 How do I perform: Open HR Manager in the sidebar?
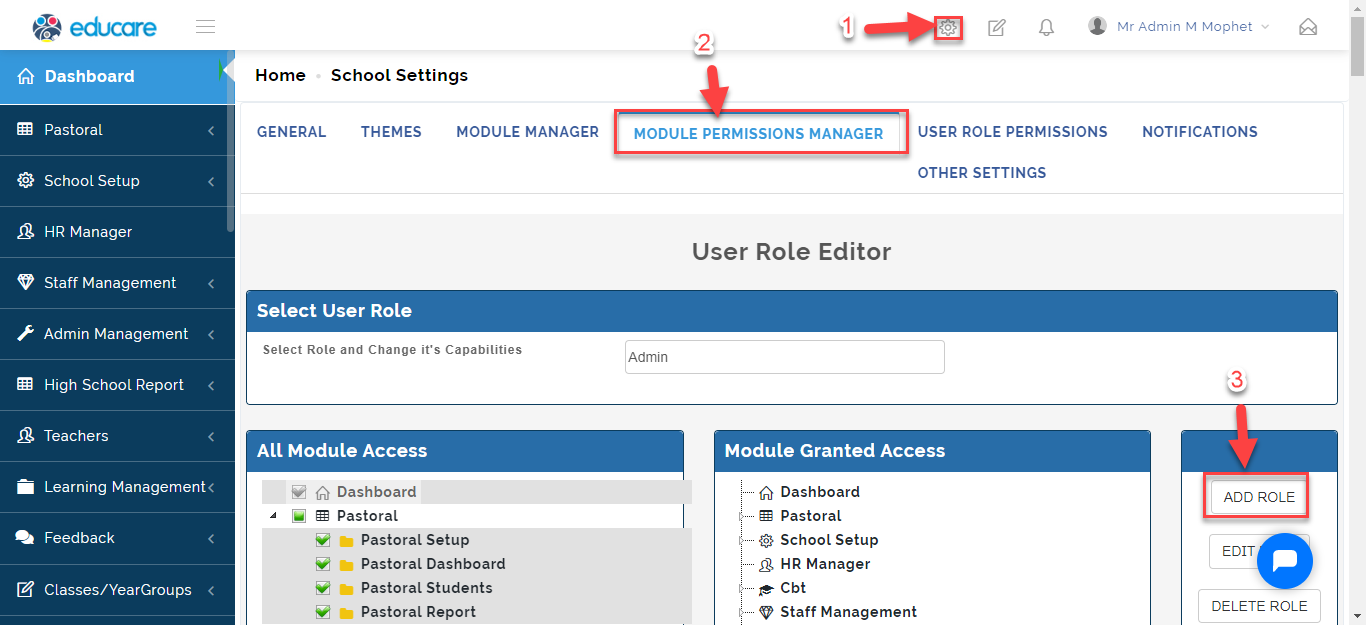click(117, 232)
